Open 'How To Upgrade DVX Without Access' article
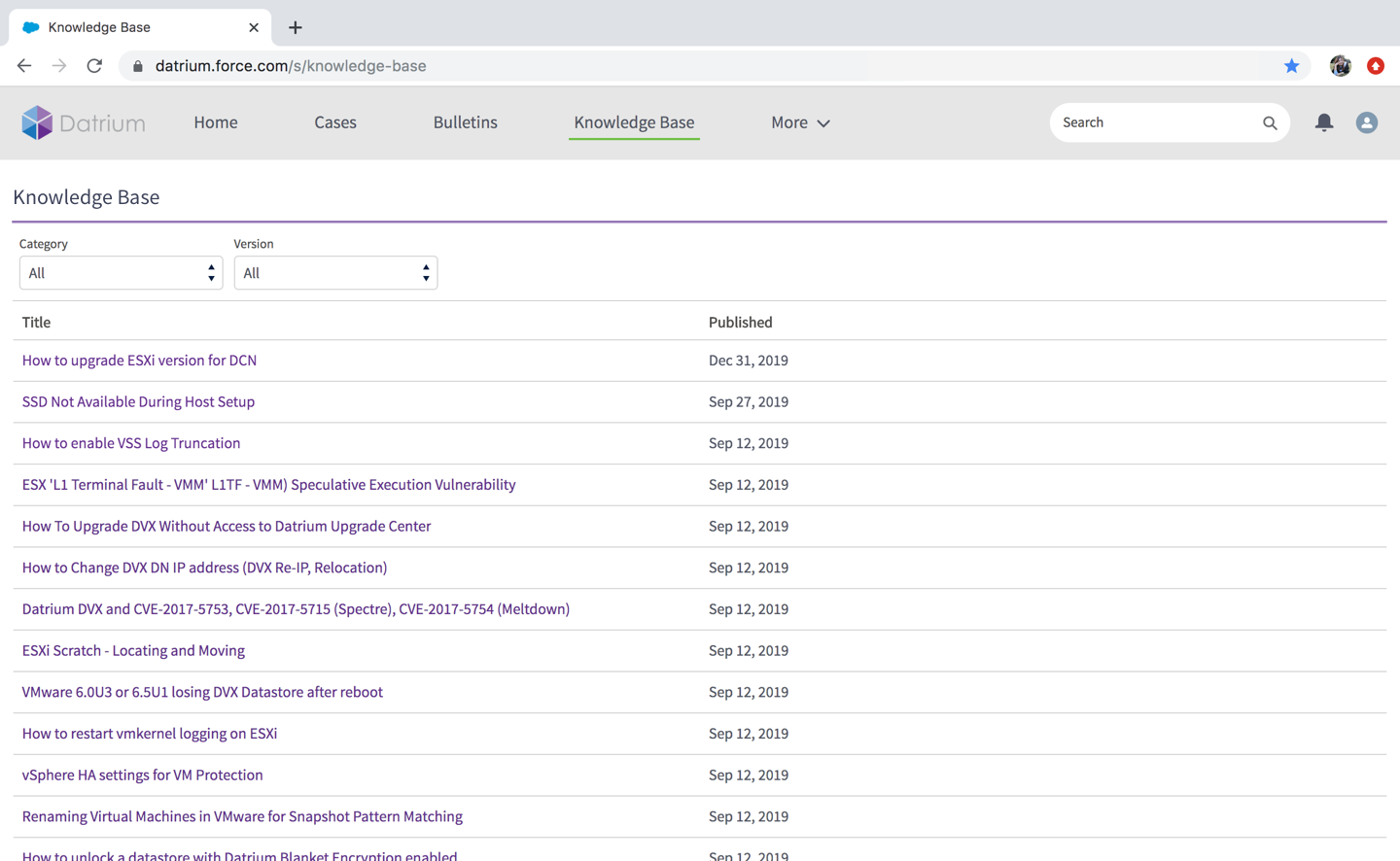This screenshot has height=861, width=1400. tap(227, 527)
